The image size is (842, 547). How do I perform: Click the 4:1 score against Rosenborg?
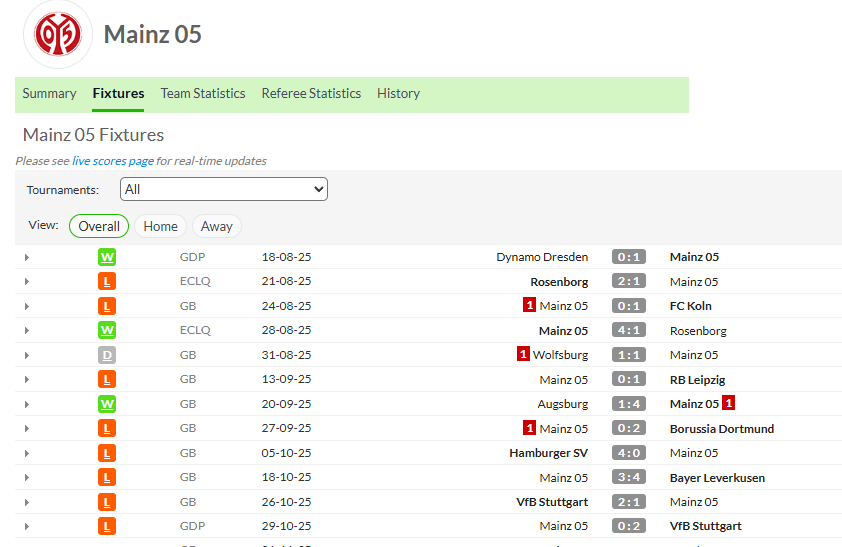point(628,331)
